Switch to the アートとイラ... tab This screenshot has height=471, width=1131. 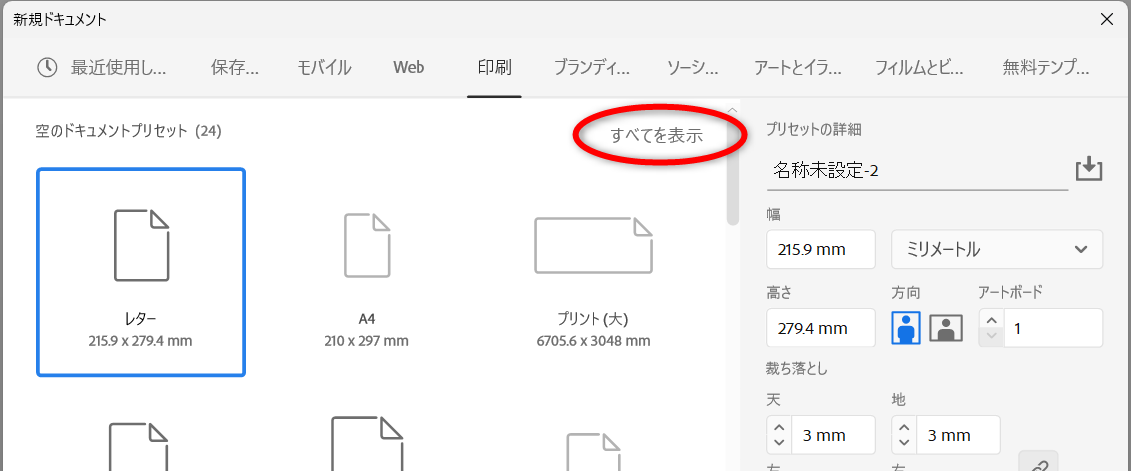point(797,68)
